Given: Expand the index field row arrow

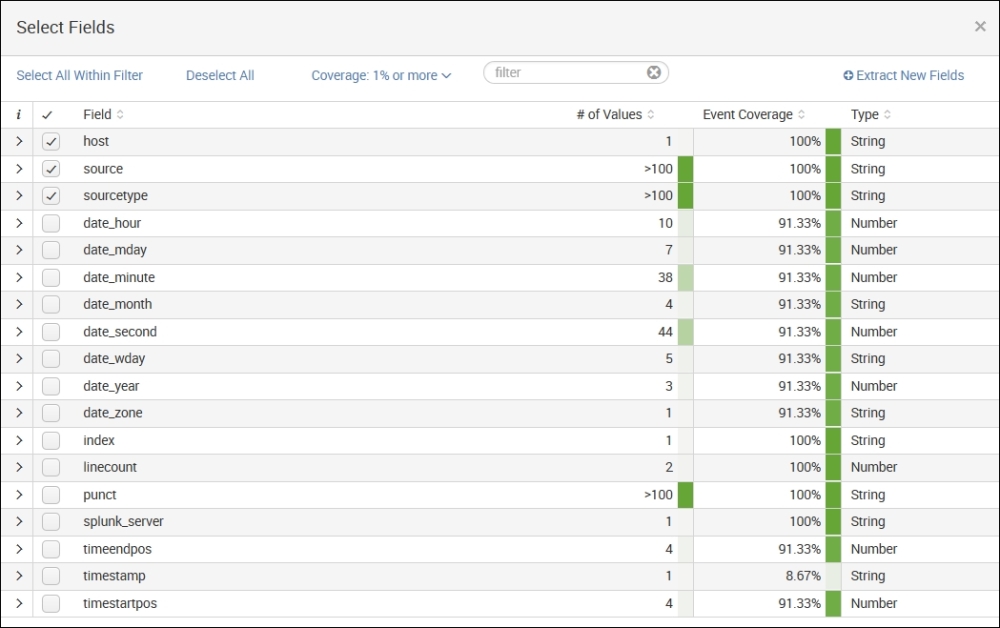Looking at the screenshot, I should pyautogui.click(x=18, y=440).
